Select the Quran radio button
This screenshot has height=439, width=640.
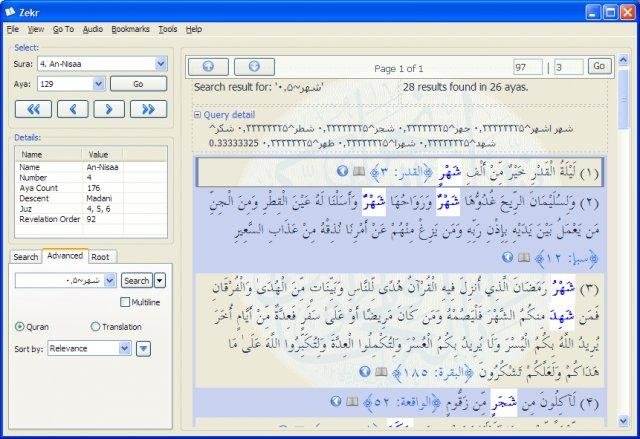coord(19,327)
